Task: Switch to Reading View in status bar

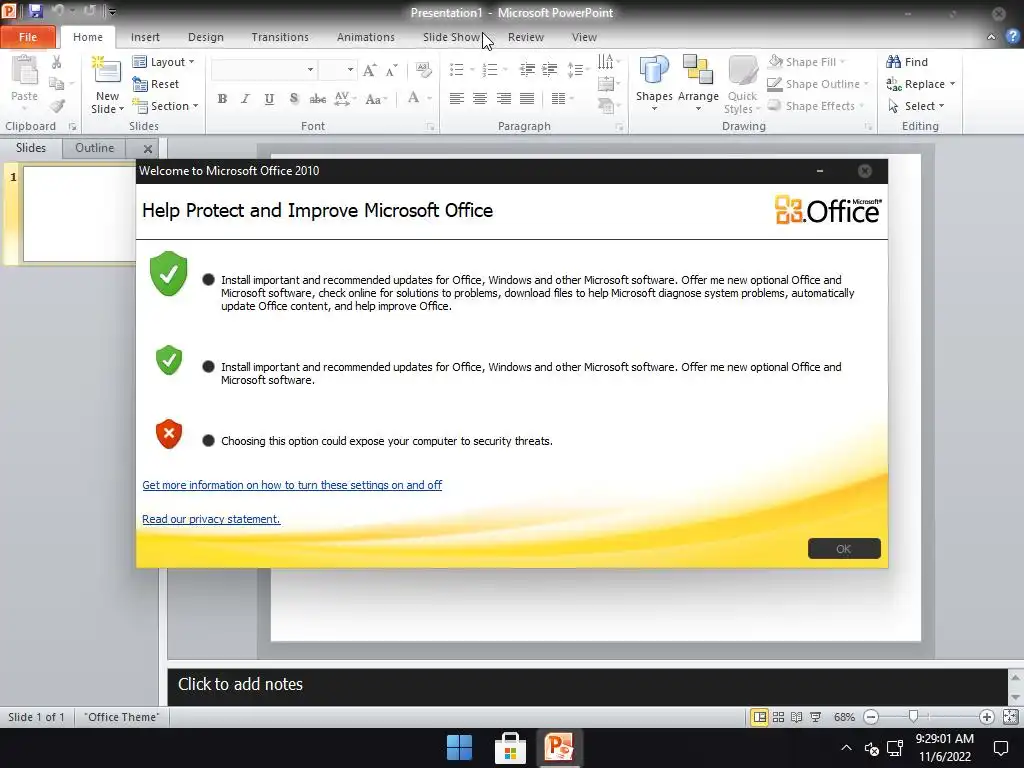Action: pos(796,717)
